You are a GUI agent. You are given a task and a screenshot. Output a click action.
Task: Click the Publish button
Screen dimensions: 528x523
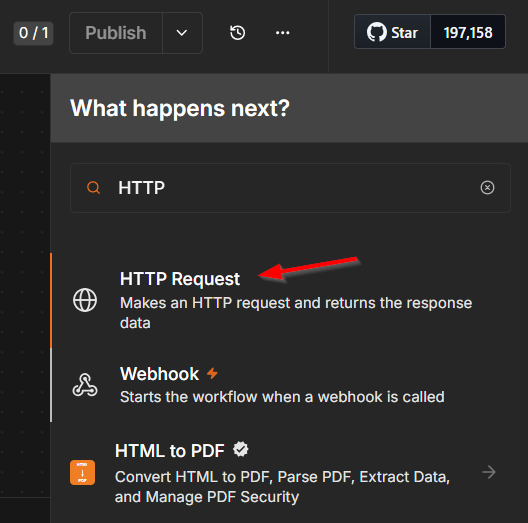click(x=116, y=33)
